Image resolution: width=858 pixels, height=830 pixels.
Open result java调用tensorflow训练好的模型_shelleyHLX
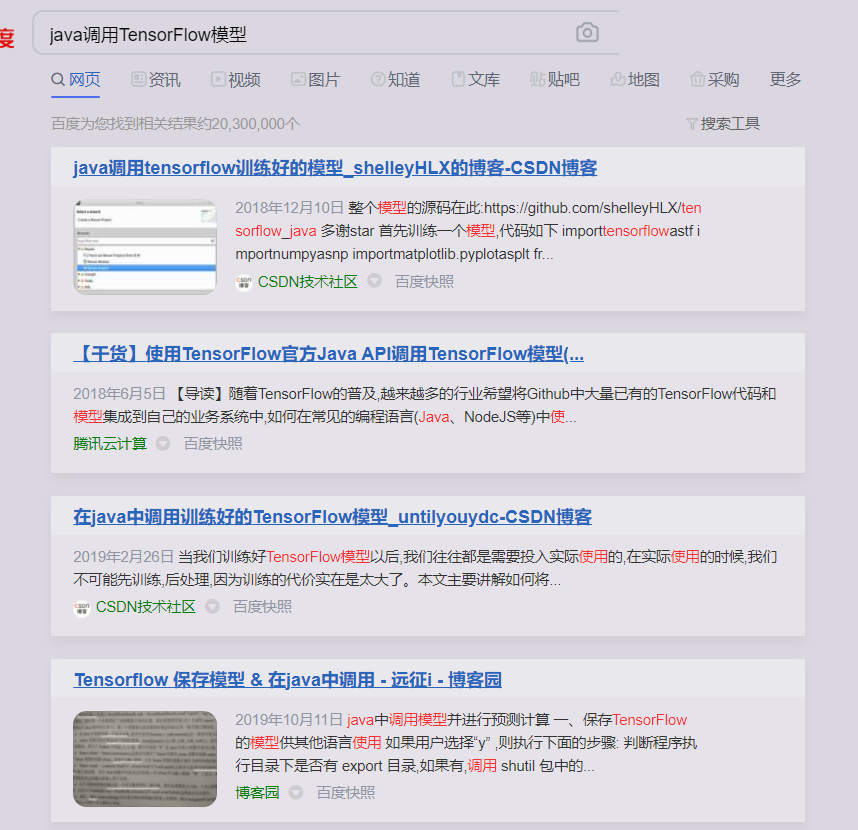[335, 168]
